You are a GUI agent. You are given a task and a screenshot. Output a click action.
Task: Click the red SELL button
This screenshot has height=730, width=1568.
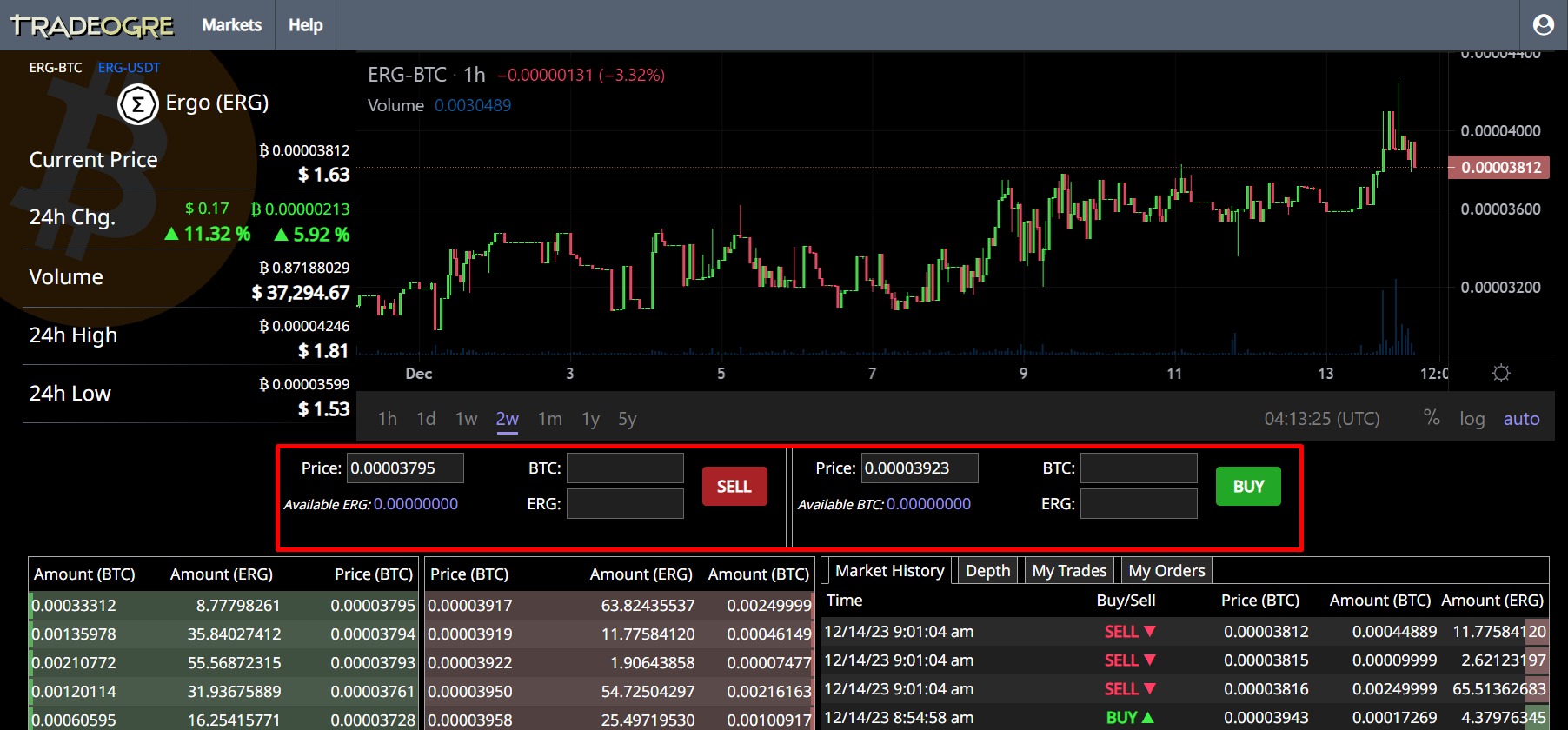[x=734, y=487]
